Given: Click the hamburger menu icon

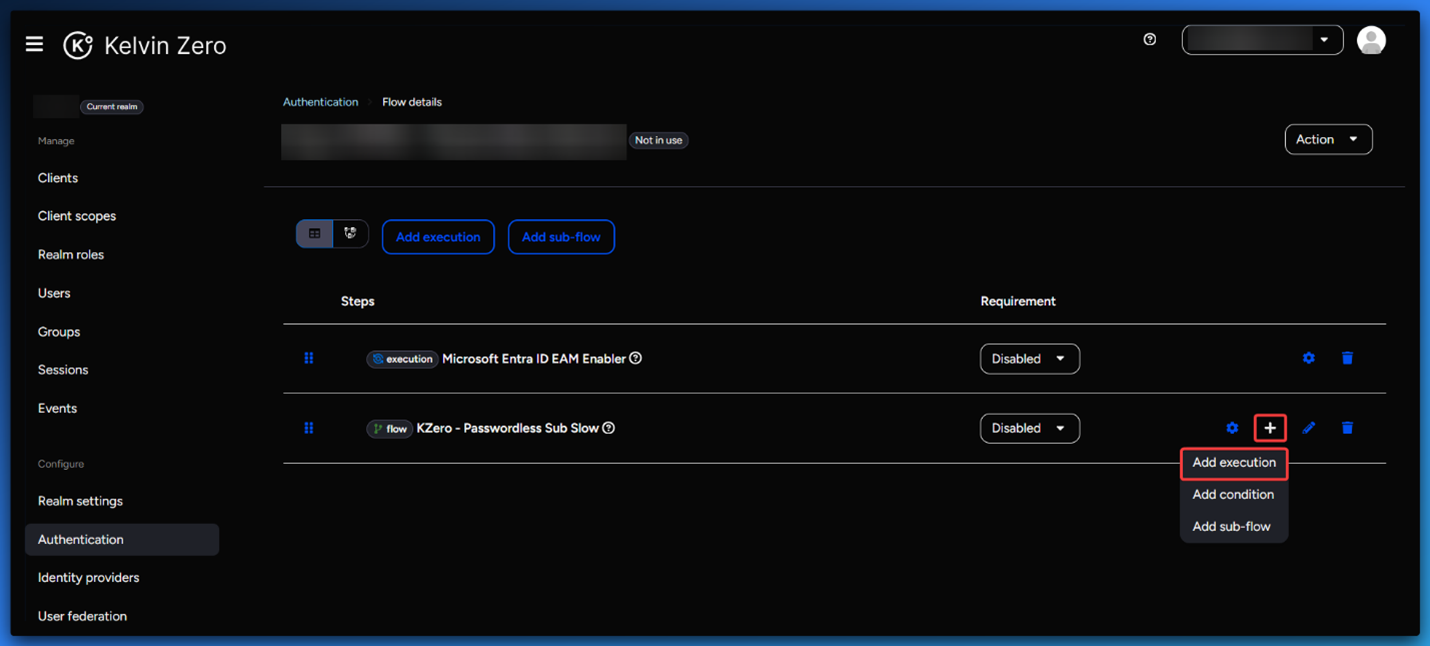Looking at the screenshot, I should (34, 44).
